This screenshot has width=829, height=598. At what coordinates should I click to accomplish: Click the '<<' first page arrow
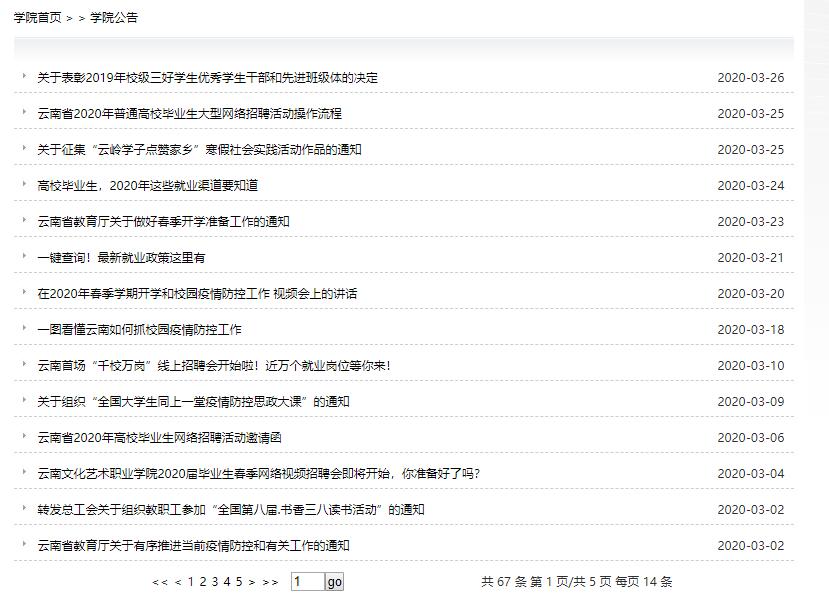click(x=159, y=582)
